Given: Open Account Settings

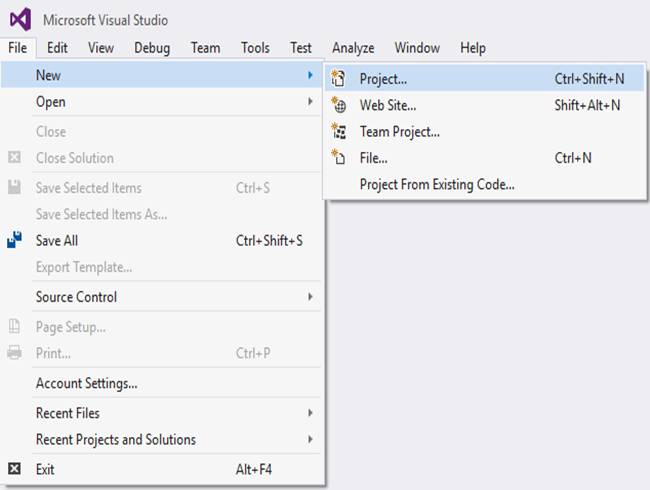Looking at the screenshot, I should point(86,383).
